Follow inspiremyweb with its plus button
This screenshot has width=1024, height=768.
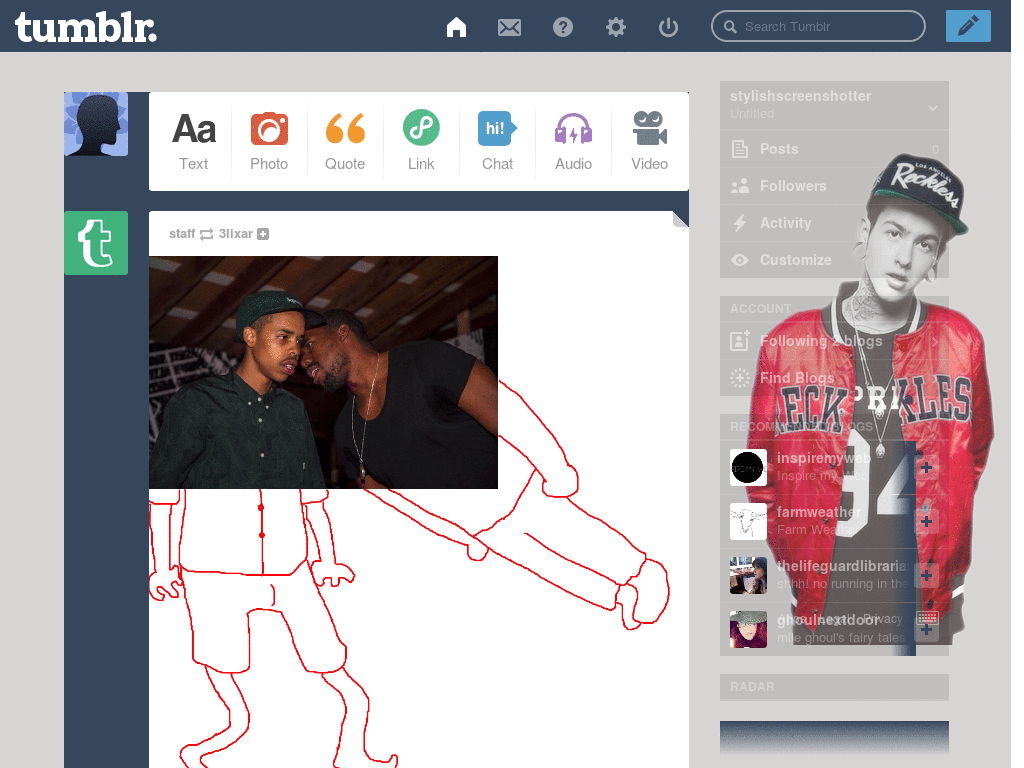coord(926,468)
